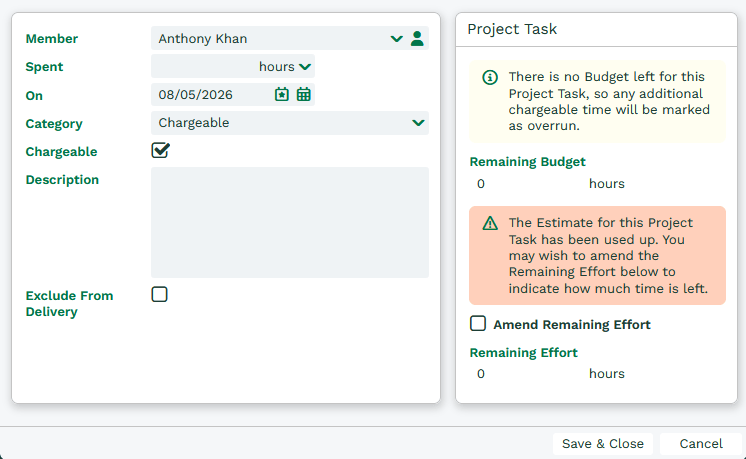The image size is (746, 459).
Task: Click the Remaining Budget label
Action: point(527,162)
